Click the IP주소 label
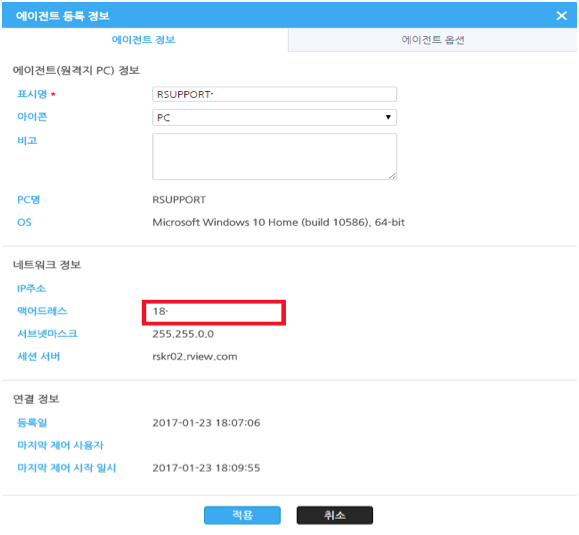 pos(31,288)
